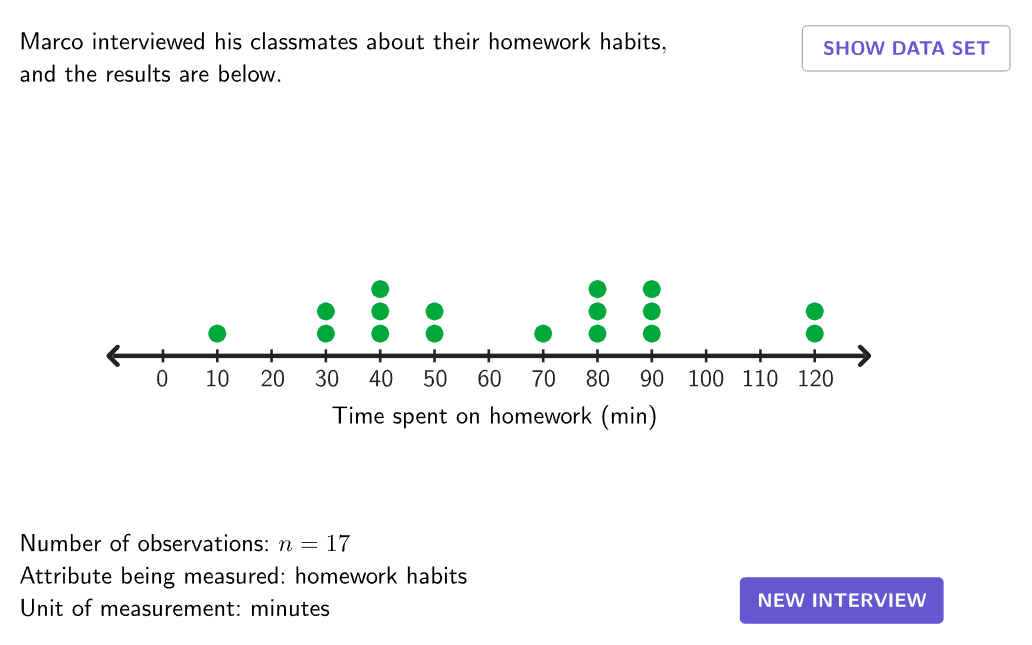Click the NEW INTERVIEW button
Image resolution: width=1032 pixels, height=645 pixels.
click(841, 600)
